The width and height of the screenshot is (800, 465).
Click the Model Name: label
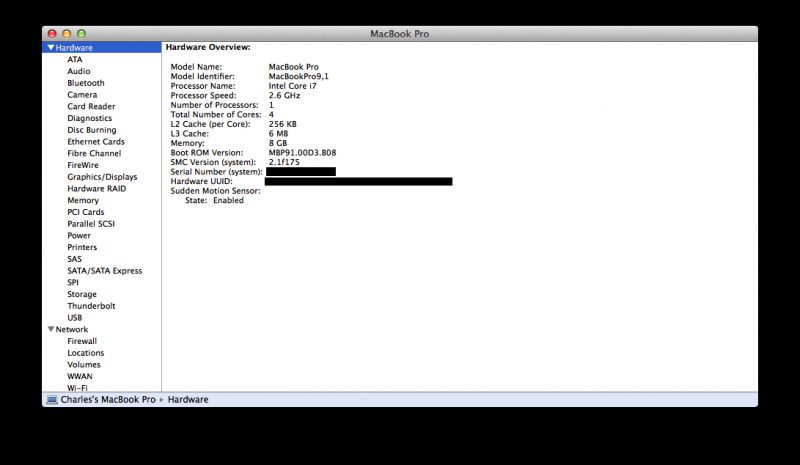click(196, 67)
